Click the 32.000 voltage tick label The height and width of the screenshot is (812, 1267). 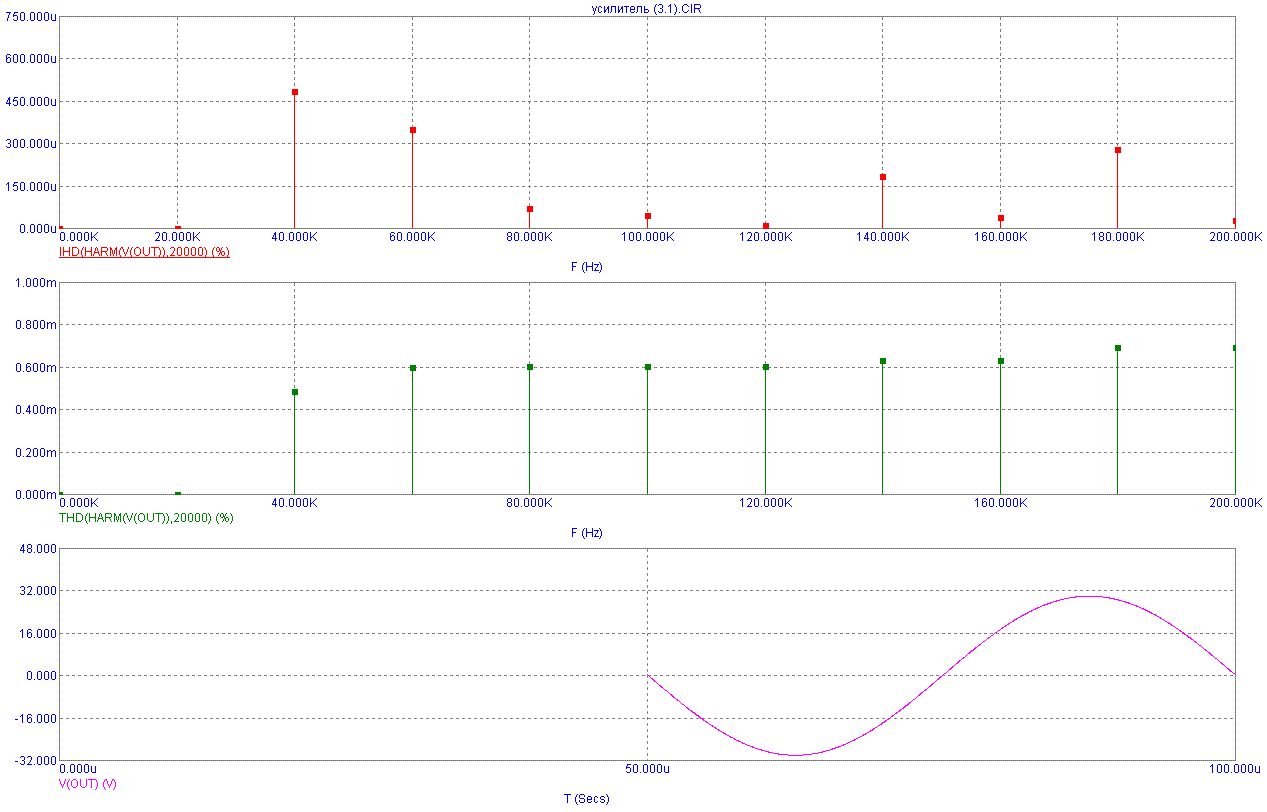click(38, 591)
